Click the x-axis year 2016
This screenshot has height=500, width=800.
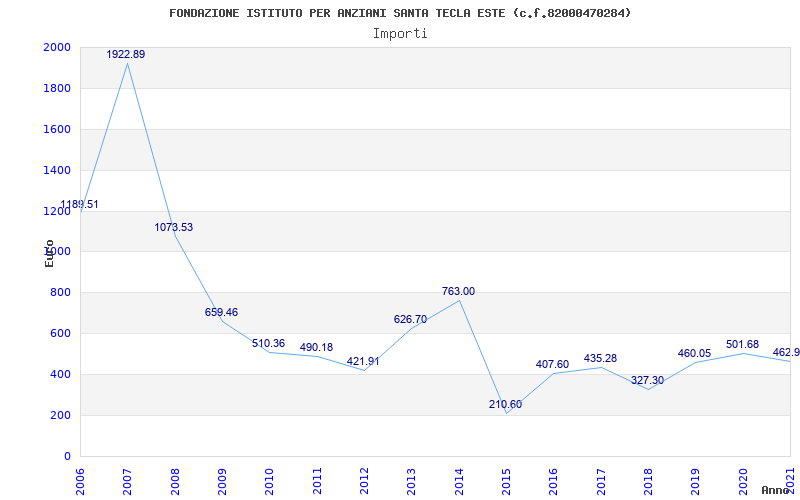[x=554, y=481]
